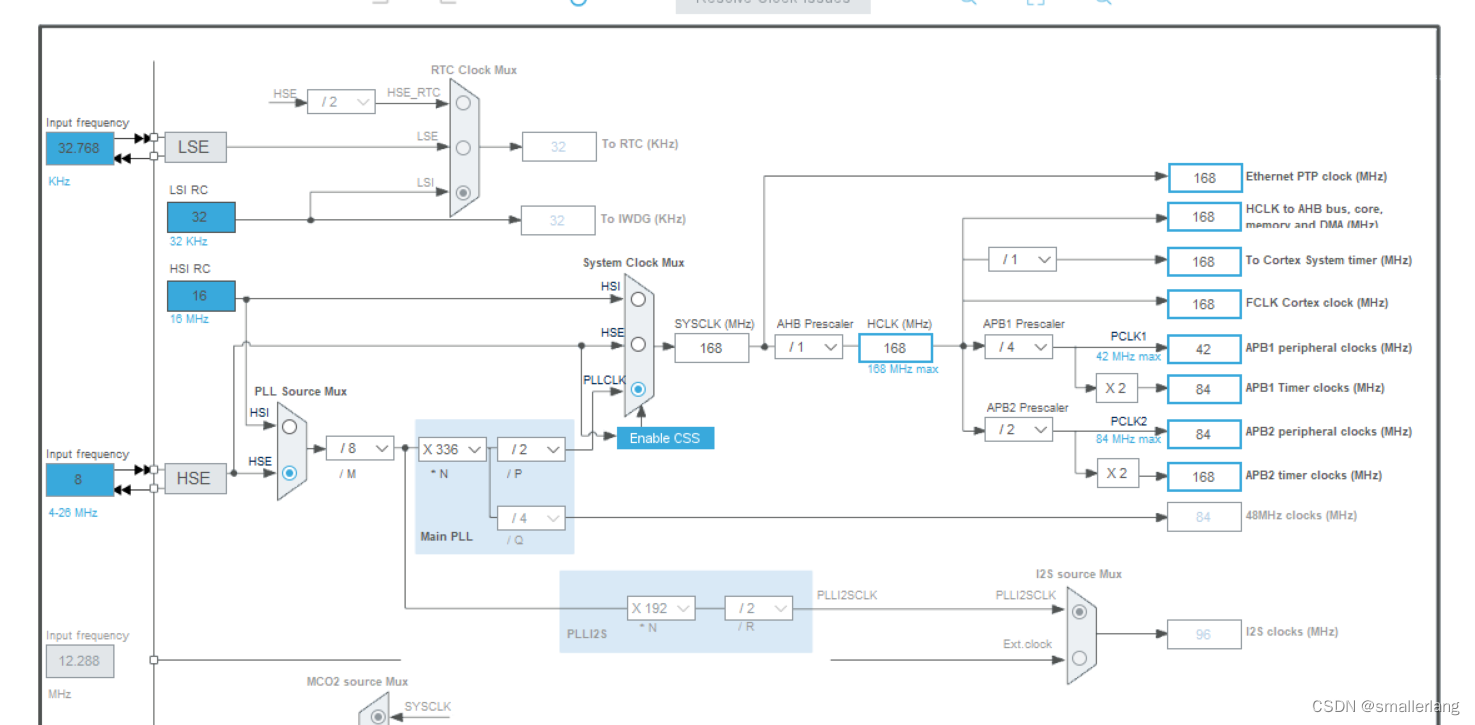Click the Ethernet PTP clock 168 field
The width and height of the screenshot is (1475, 725).
tap(1205, 178)
